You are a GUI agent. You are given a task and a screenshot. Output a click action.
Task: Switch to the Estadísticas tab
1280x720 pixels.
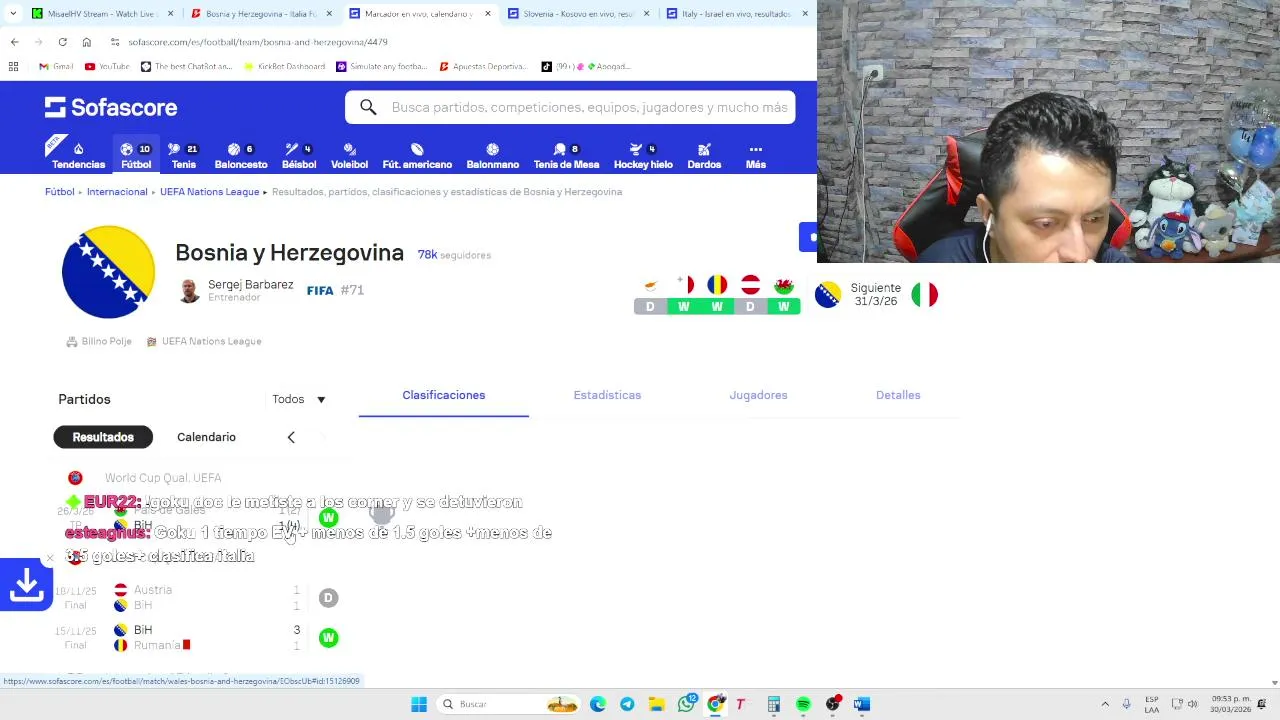(x=607, y=395)
